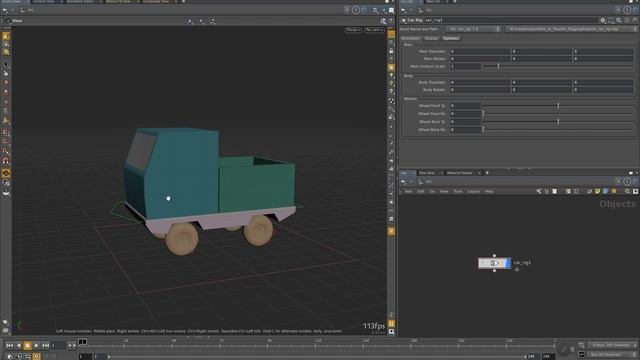Open the No cam camera dropdown

374,30
